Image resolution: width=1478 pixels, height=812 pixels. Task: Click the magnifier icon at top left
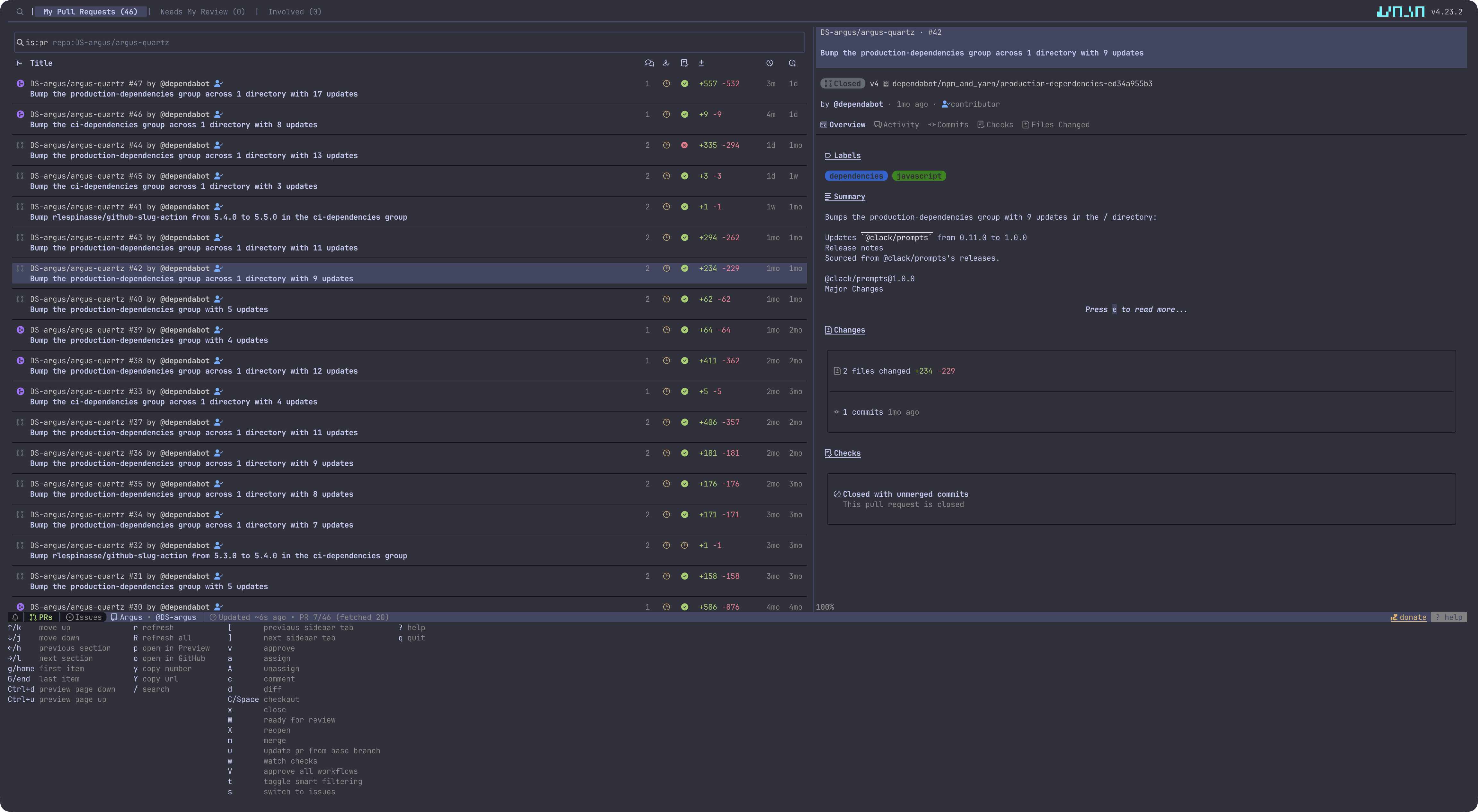[x=20, y=12]
